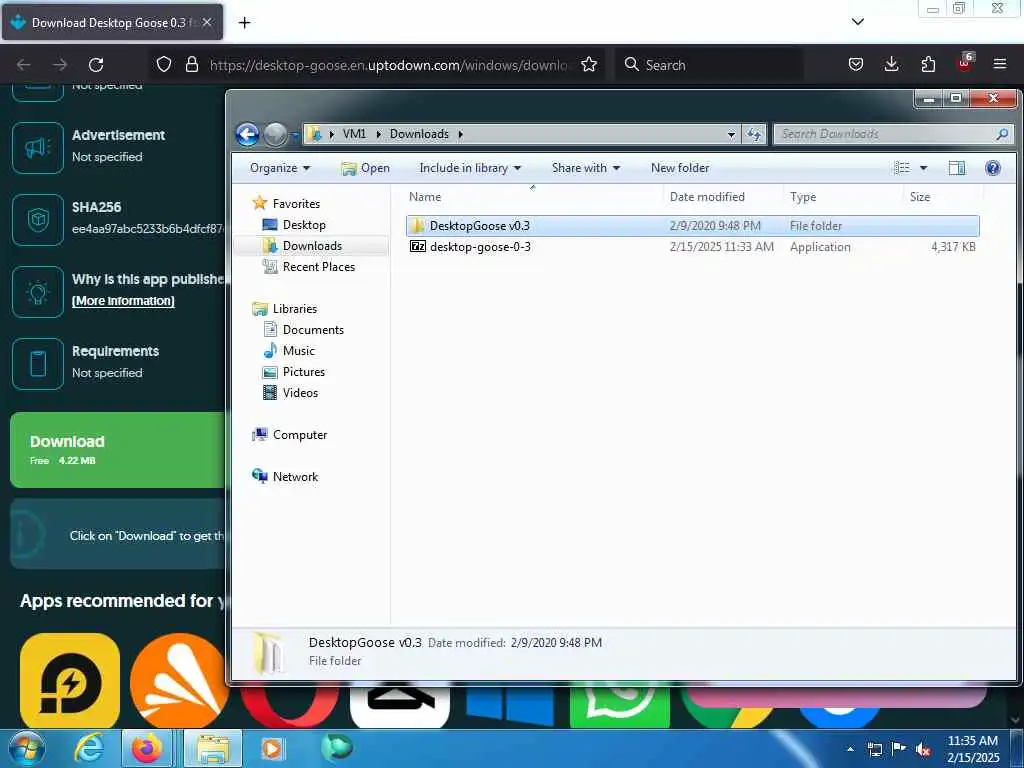The image size is (1024, 768).
Task: Open the Firefox hamburger menu
Action: point(1000,64)
